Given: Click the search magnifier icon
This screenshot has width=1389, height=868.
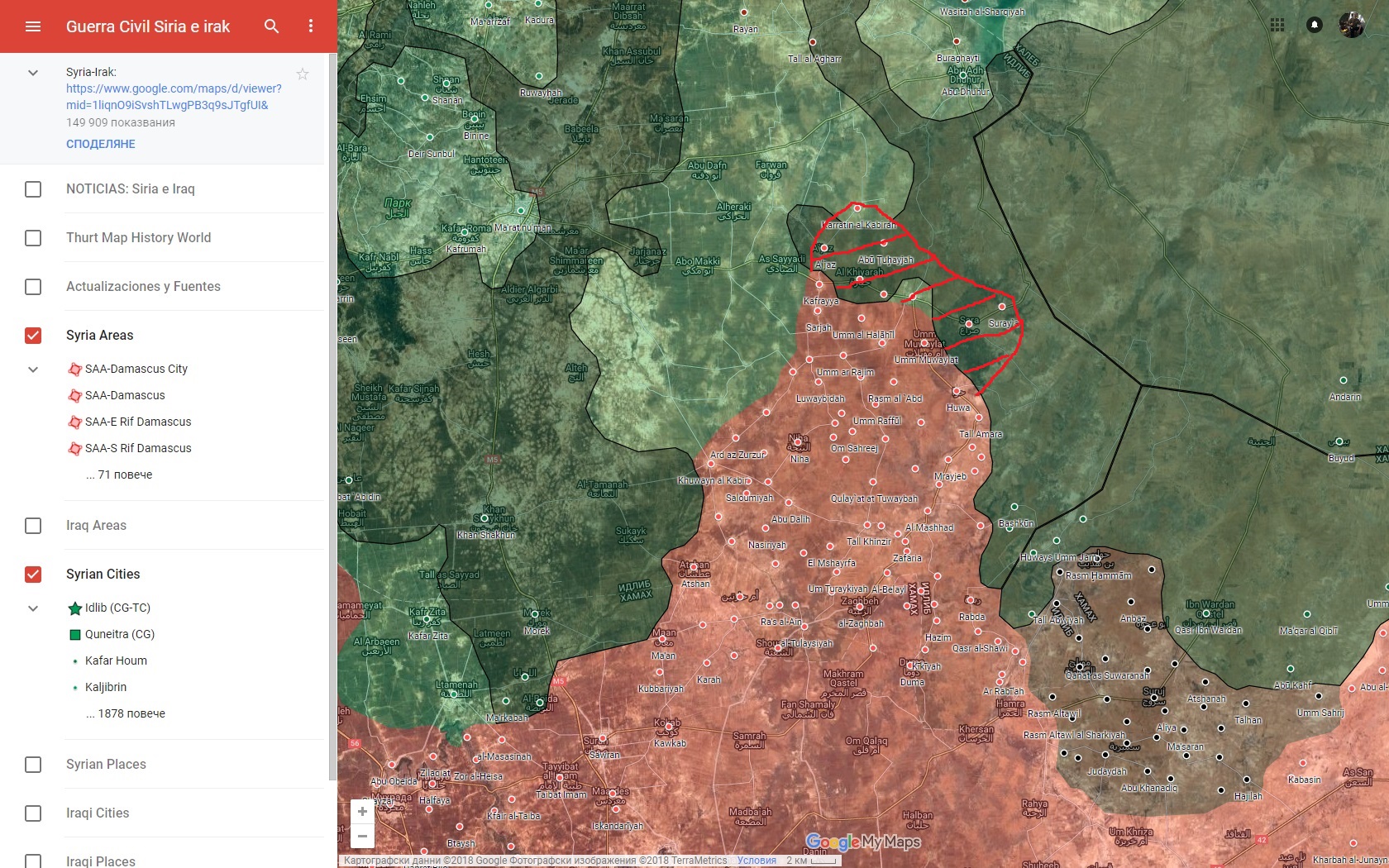Looking at the screenshot, I should 271,26.
